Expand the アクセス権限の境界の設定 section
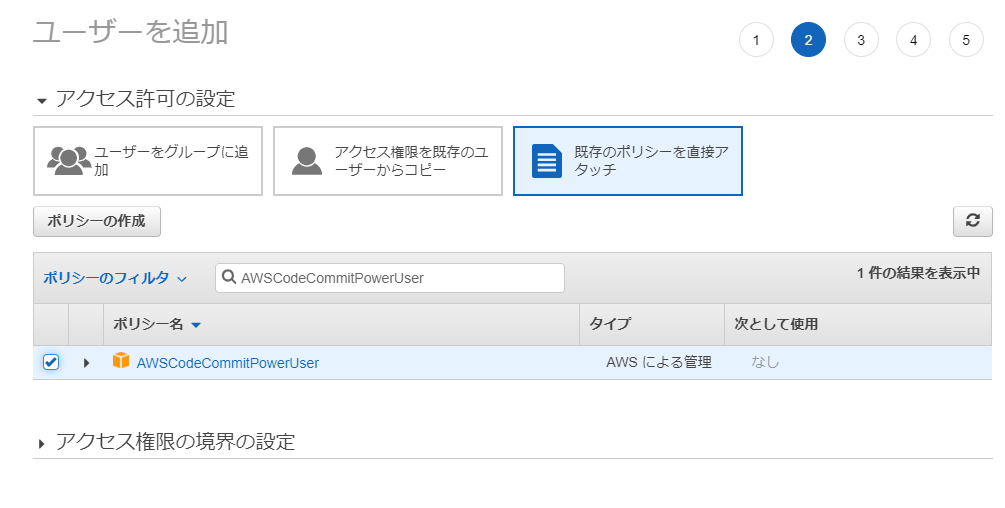The image size is (1005, 508). pyautogui.click(x=42, y=443)
